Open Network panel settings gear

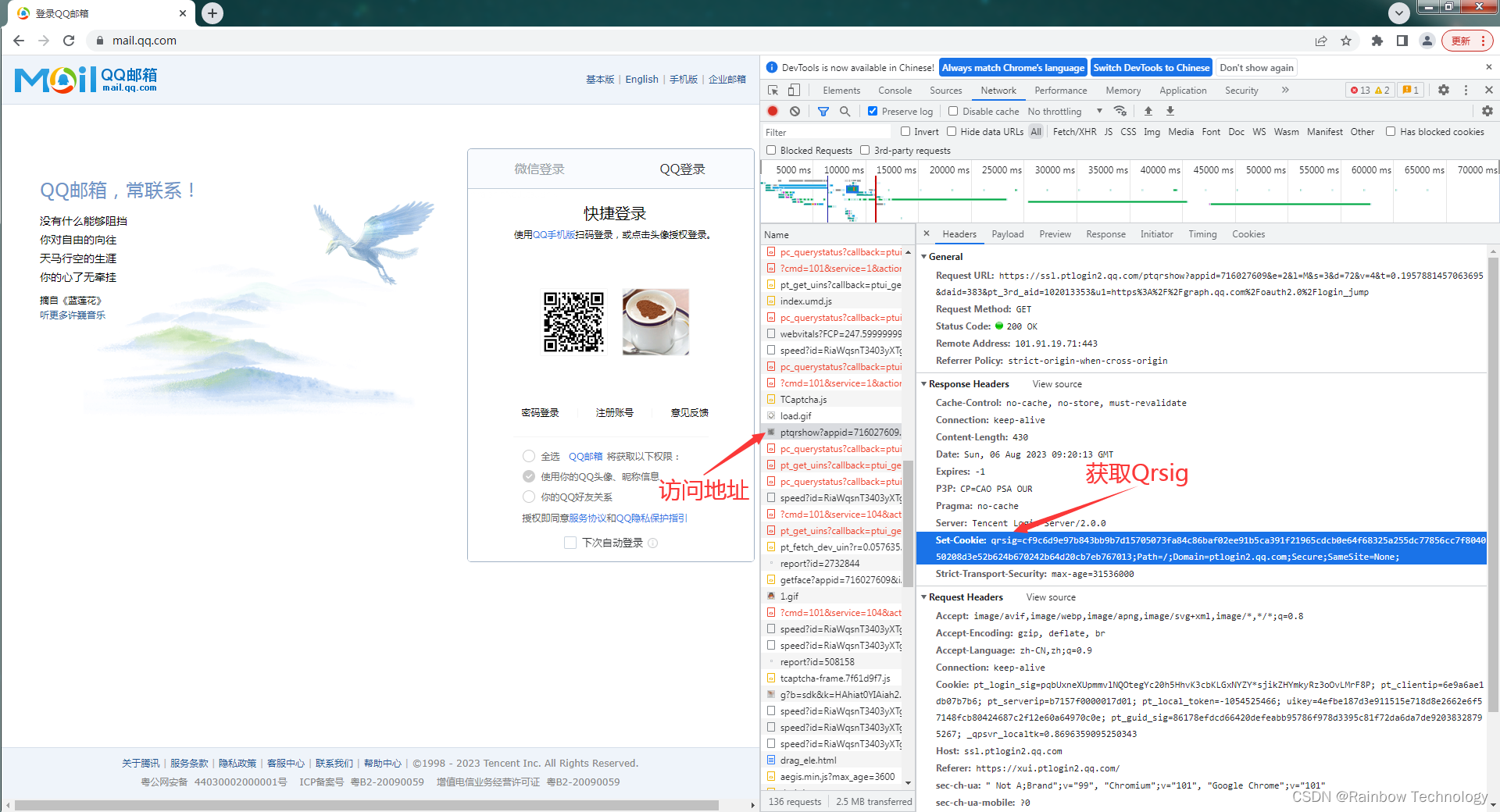coord(1487,111)
